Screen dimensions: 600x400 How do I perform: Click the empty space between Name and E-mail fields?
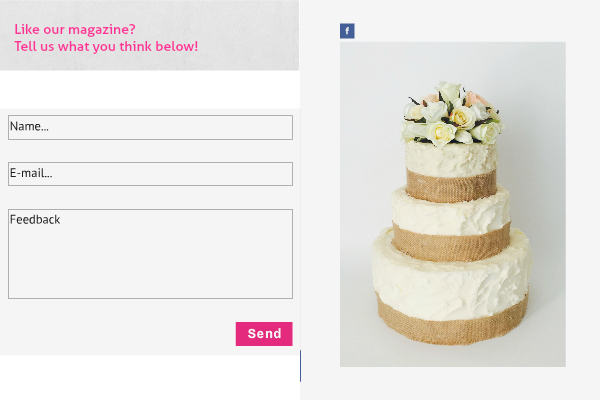click(x=150, y=151)
